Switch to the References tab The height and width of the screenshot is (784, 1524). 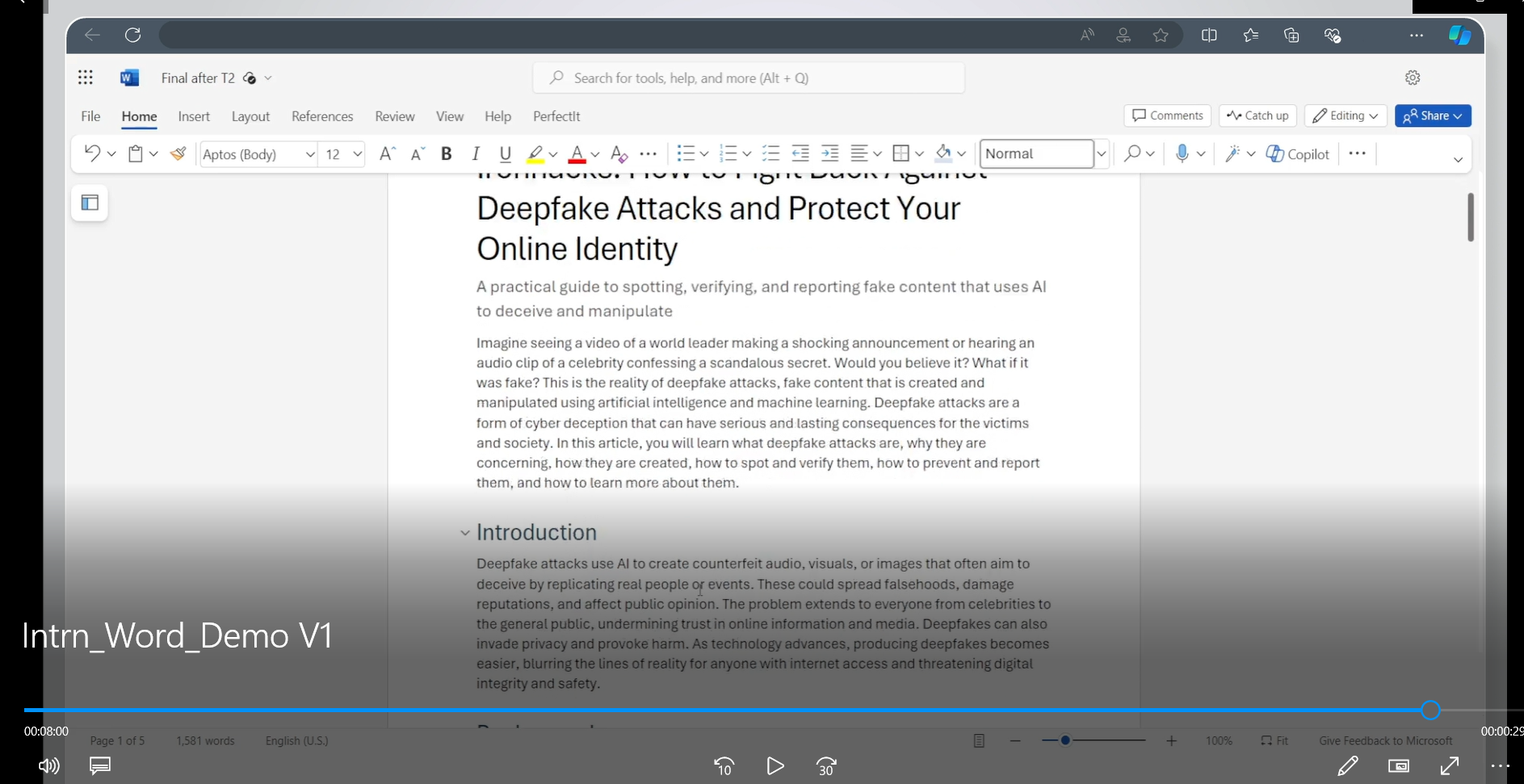point(322,116)
